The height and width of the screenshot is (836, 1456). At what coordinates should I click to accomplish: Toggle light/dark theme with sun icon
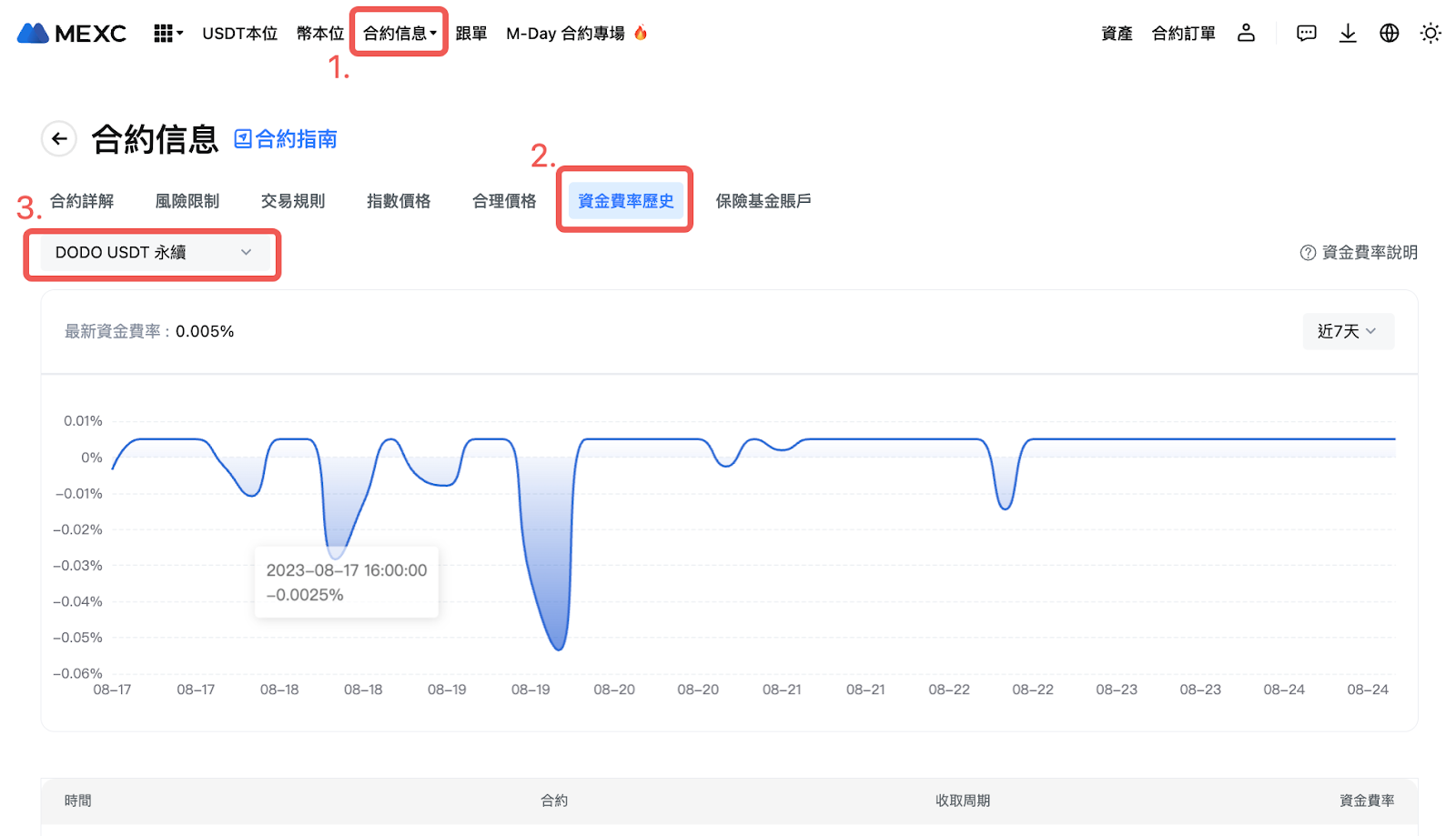1430,34
